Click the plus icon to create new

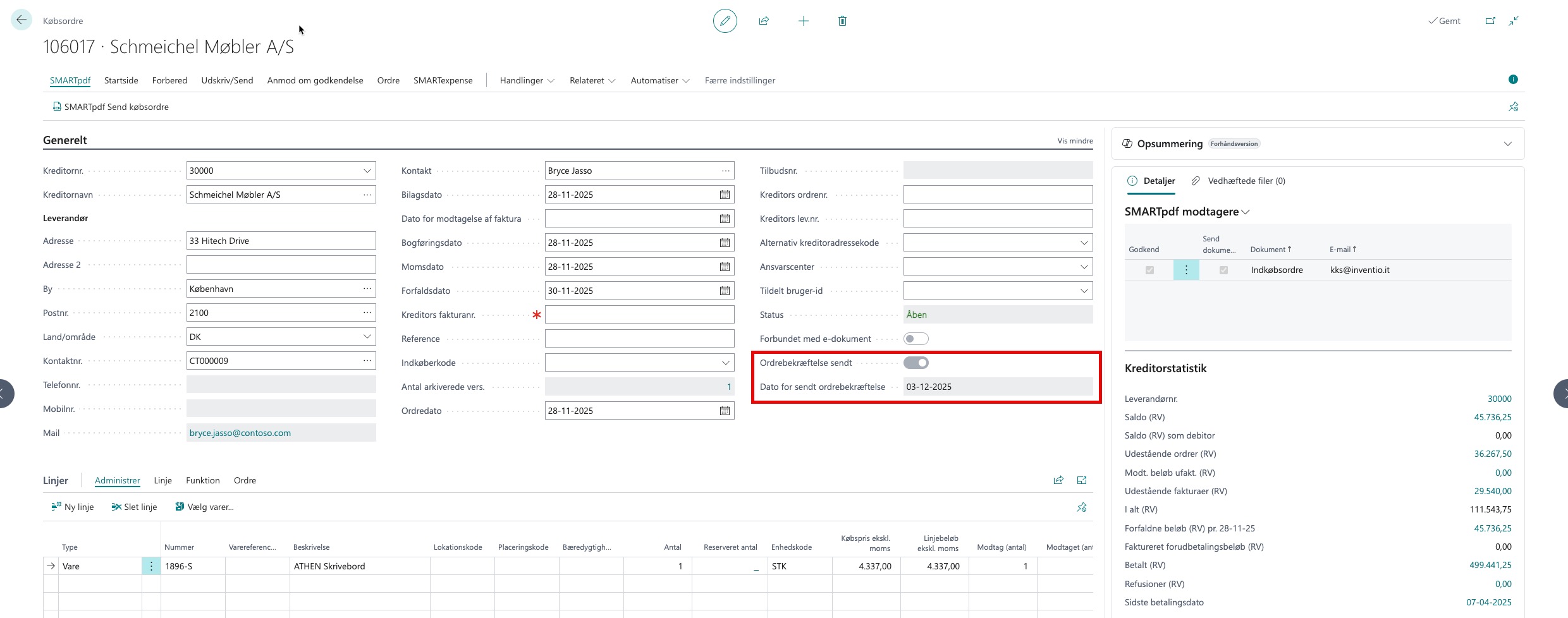pos(803,21)
